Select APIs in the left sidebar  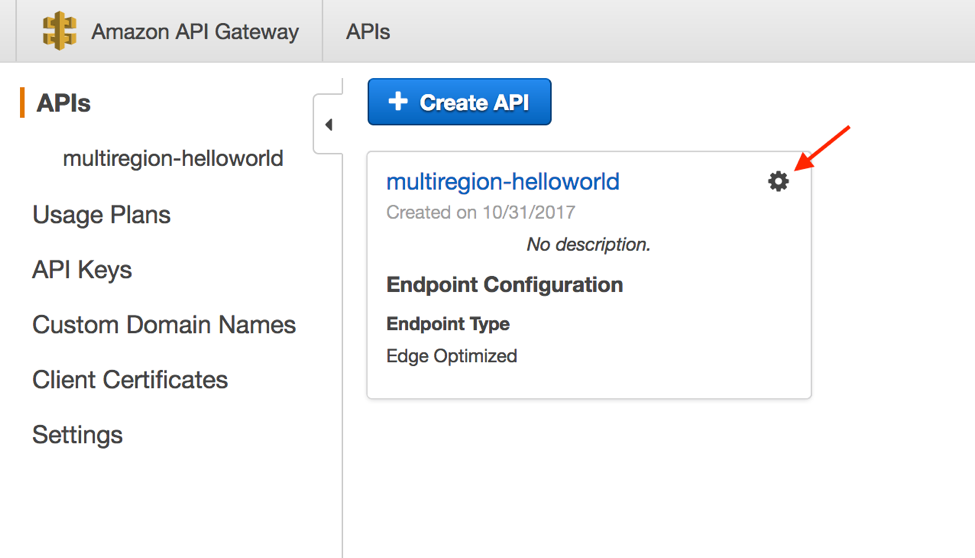63,103
